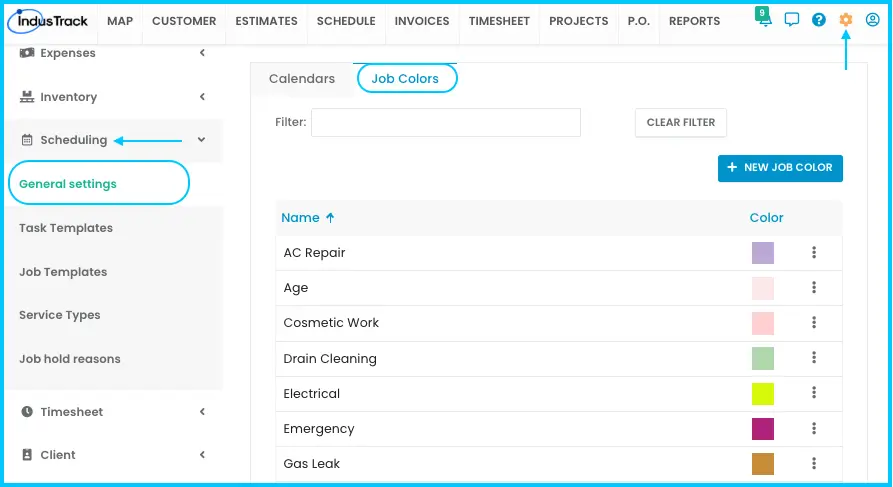893x487 pixels.
Task: Click the AC Repair purple color swatch
Action: [x=763, y=253]
